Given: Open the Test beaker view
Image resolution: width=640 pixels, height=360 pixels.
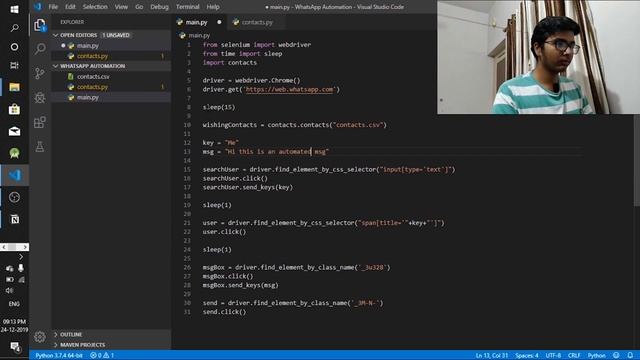Looking at the screenshot, I should (x=40, y=147).
